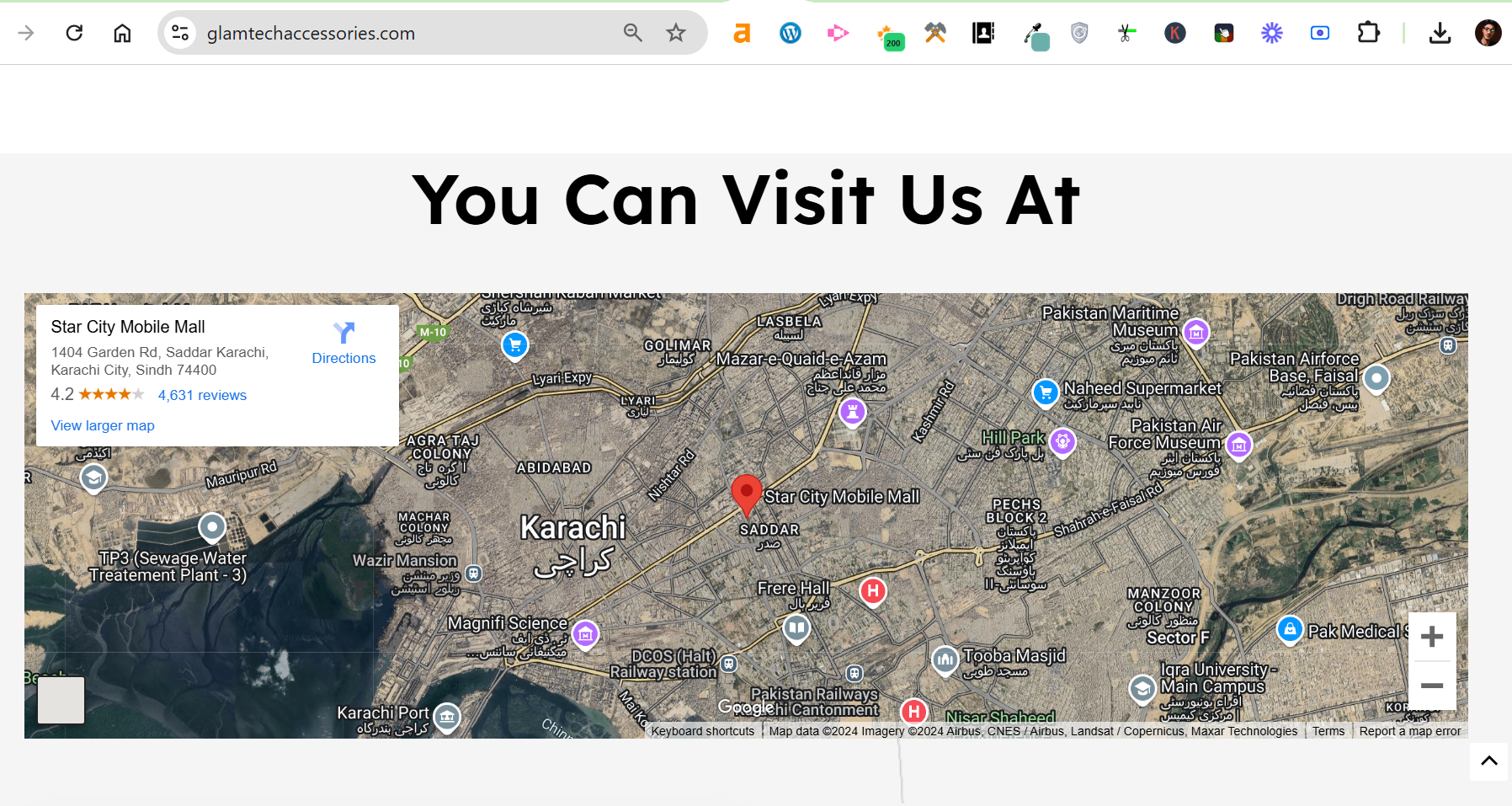Screen dimensions: 1512x806
Task: Open the dark circular K extension
Action: click(x=1175, y=33)
